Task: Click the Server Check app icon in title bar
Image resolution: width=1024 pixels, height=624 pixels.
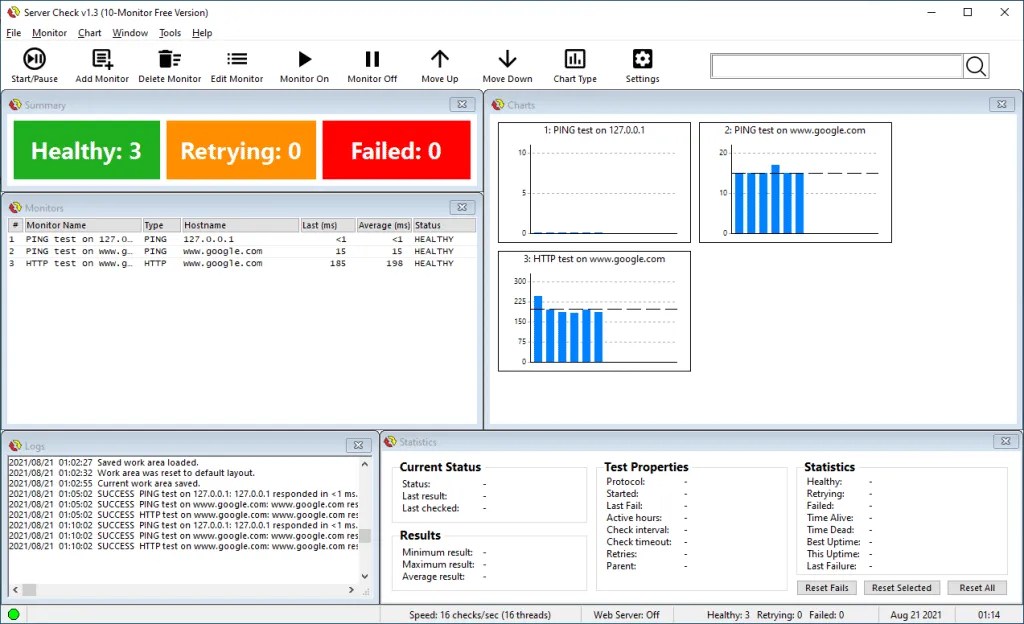Action: (x=13, y=12)
